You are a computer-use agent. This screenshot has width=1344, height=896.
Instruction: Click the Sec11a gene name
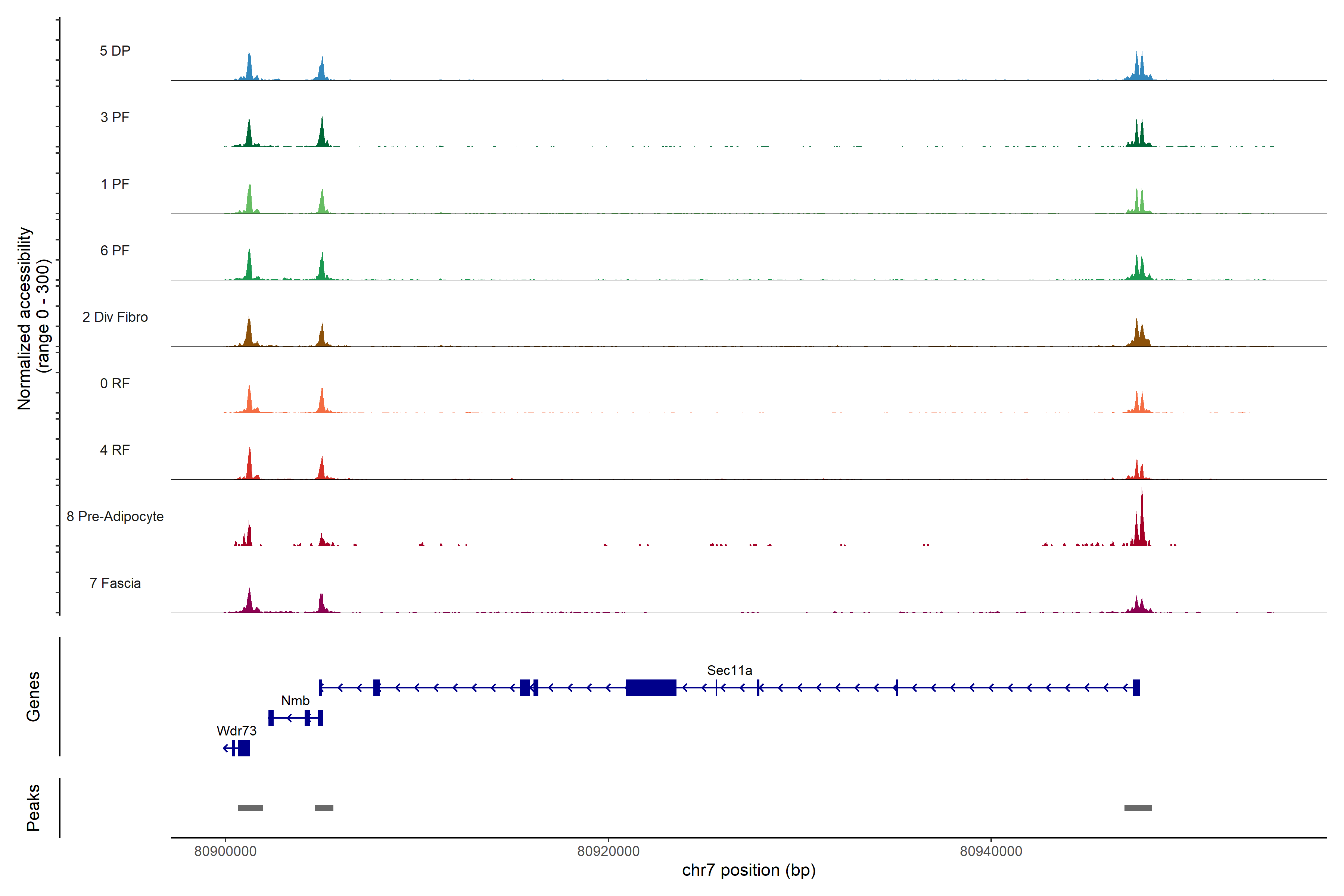[729, 670]
